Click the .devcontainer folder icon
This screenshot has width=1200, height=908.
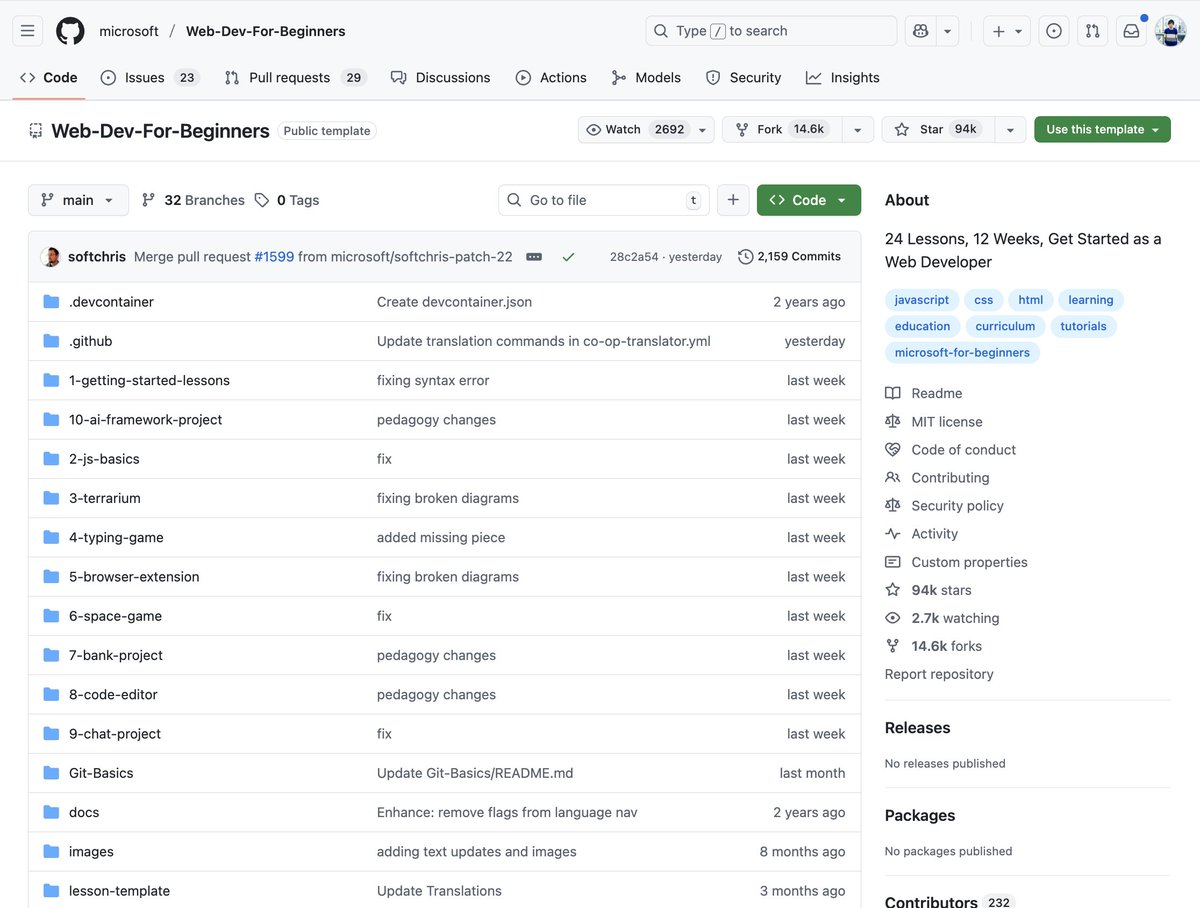pos(52,302)
